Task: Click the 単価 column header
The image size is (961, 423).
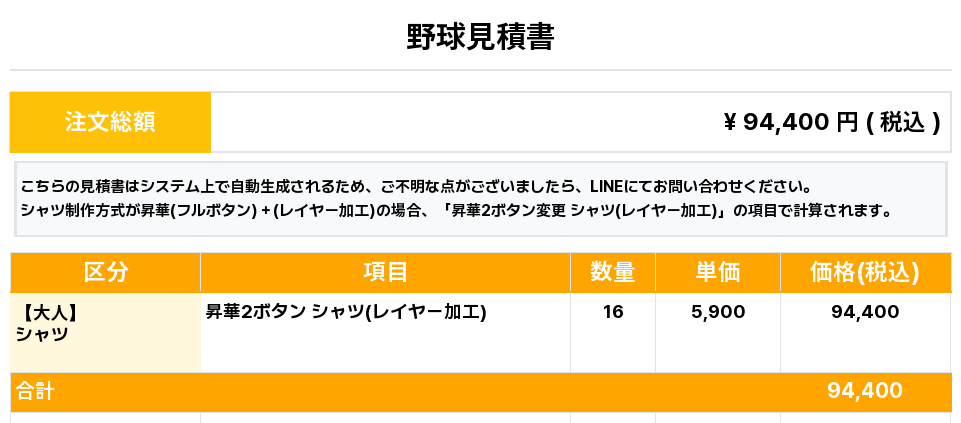Action: (717, 272)
